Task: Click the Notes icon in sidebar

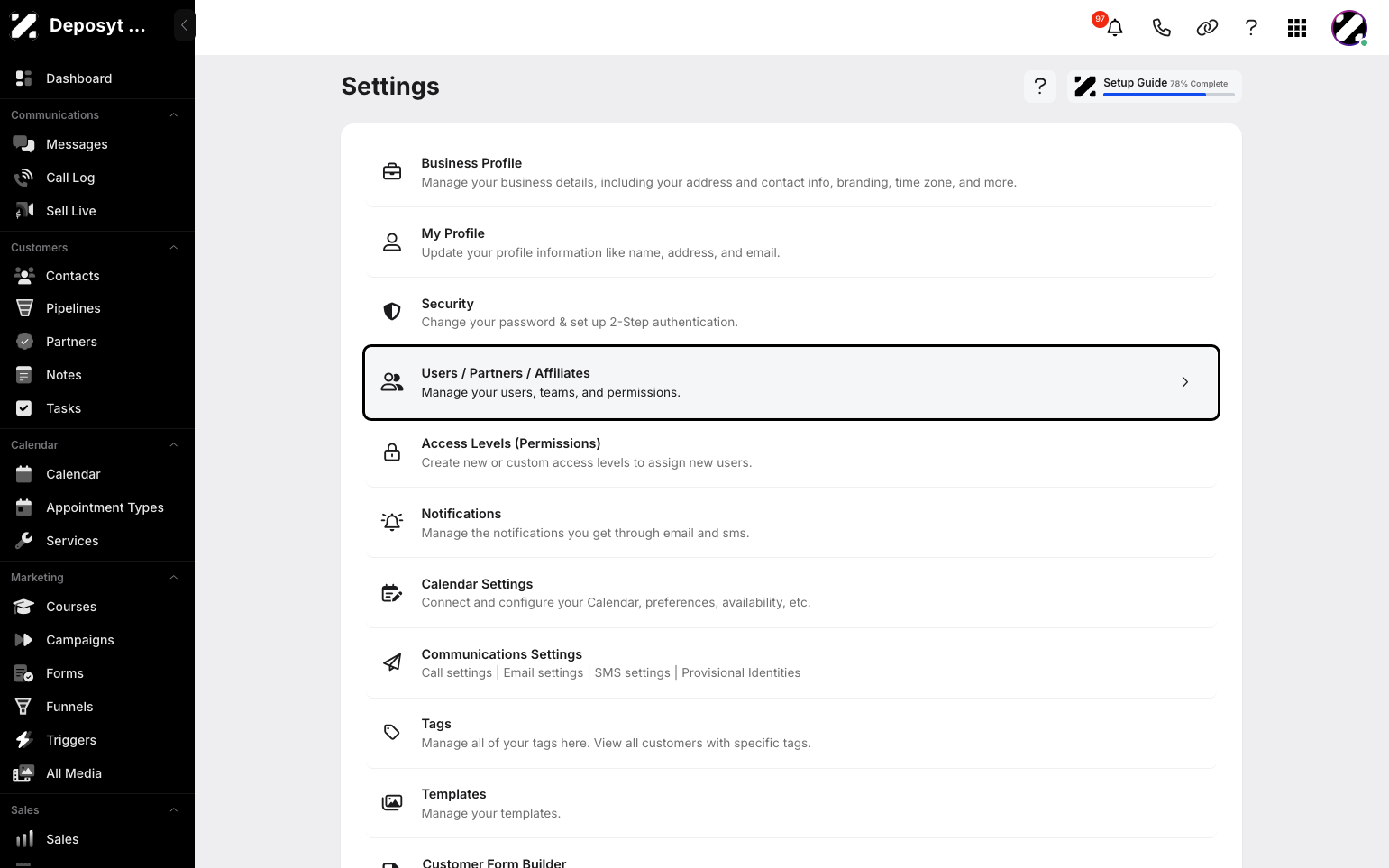Action: (x=24, y=375)
